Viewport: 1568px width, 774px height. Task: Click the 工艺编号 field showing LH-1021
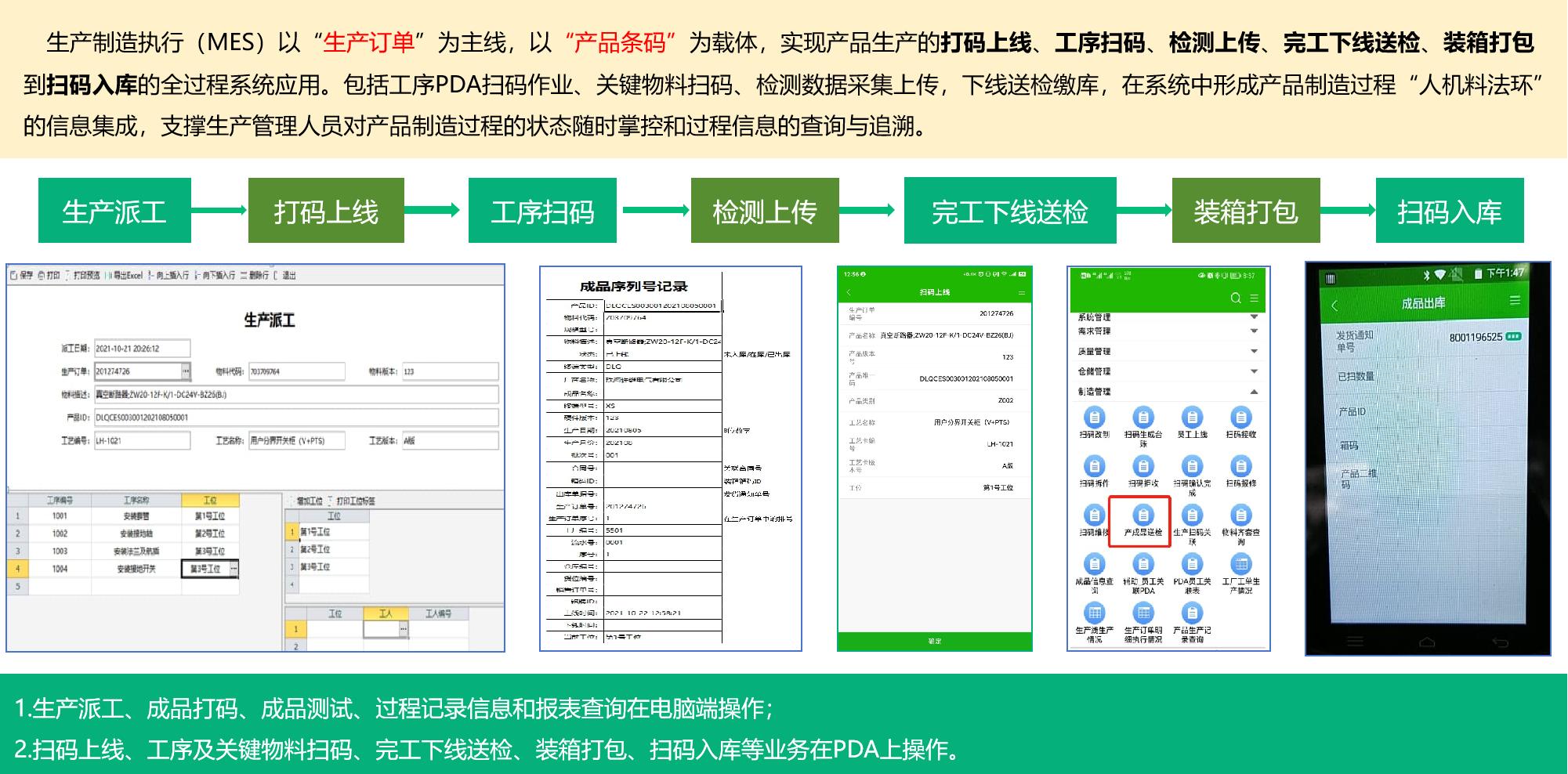pyautogui.click(x=142, y=440)
